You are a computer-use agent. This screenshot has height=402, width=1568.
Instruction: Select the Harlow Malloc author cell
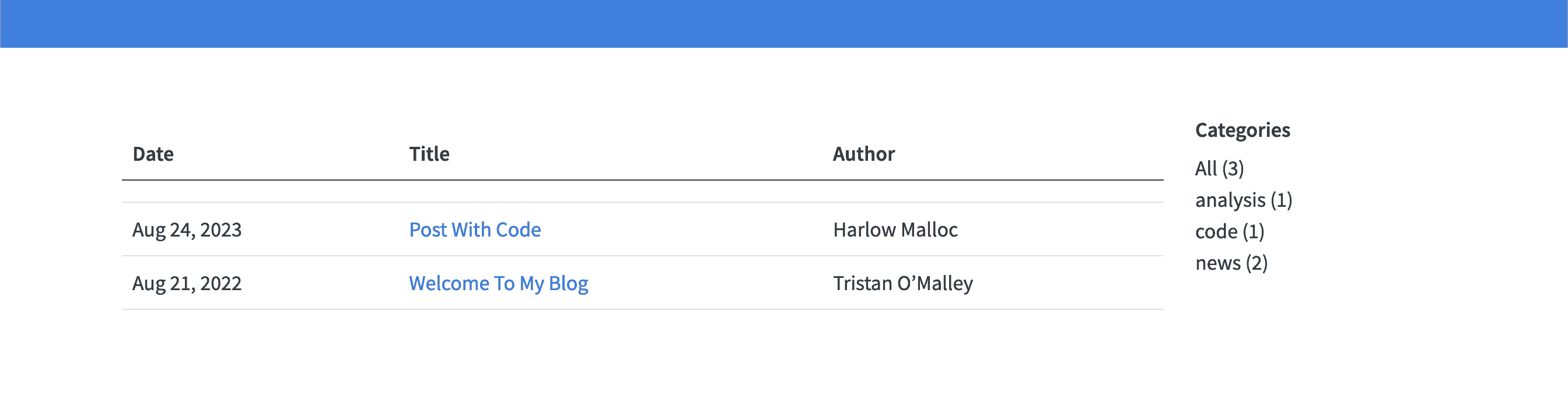(895, 230)
